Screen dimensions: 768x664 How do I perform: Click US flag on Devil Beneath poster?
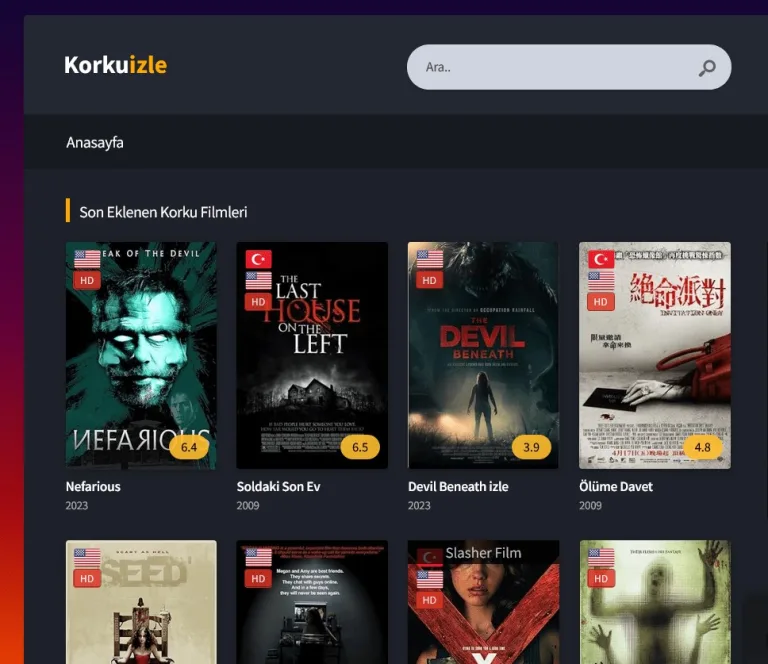click(x=430, y=259)
